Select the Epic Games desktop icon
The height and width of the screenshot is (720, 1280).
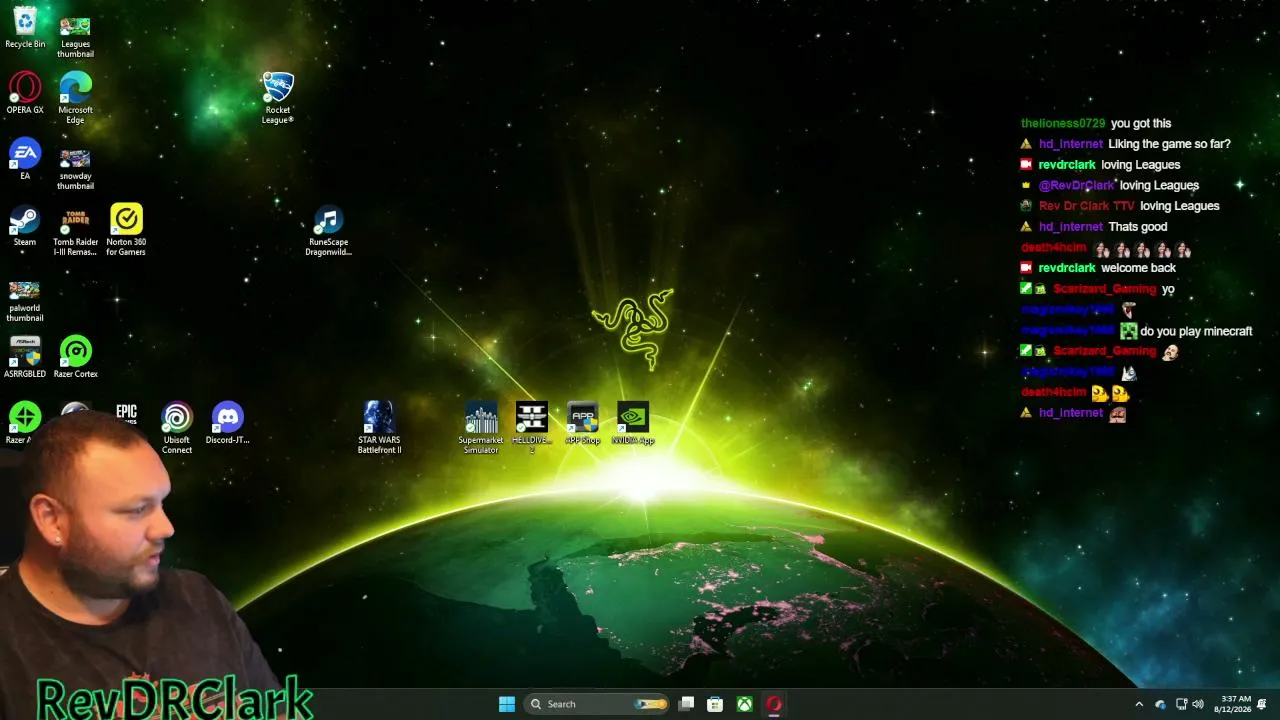point(126,413)
